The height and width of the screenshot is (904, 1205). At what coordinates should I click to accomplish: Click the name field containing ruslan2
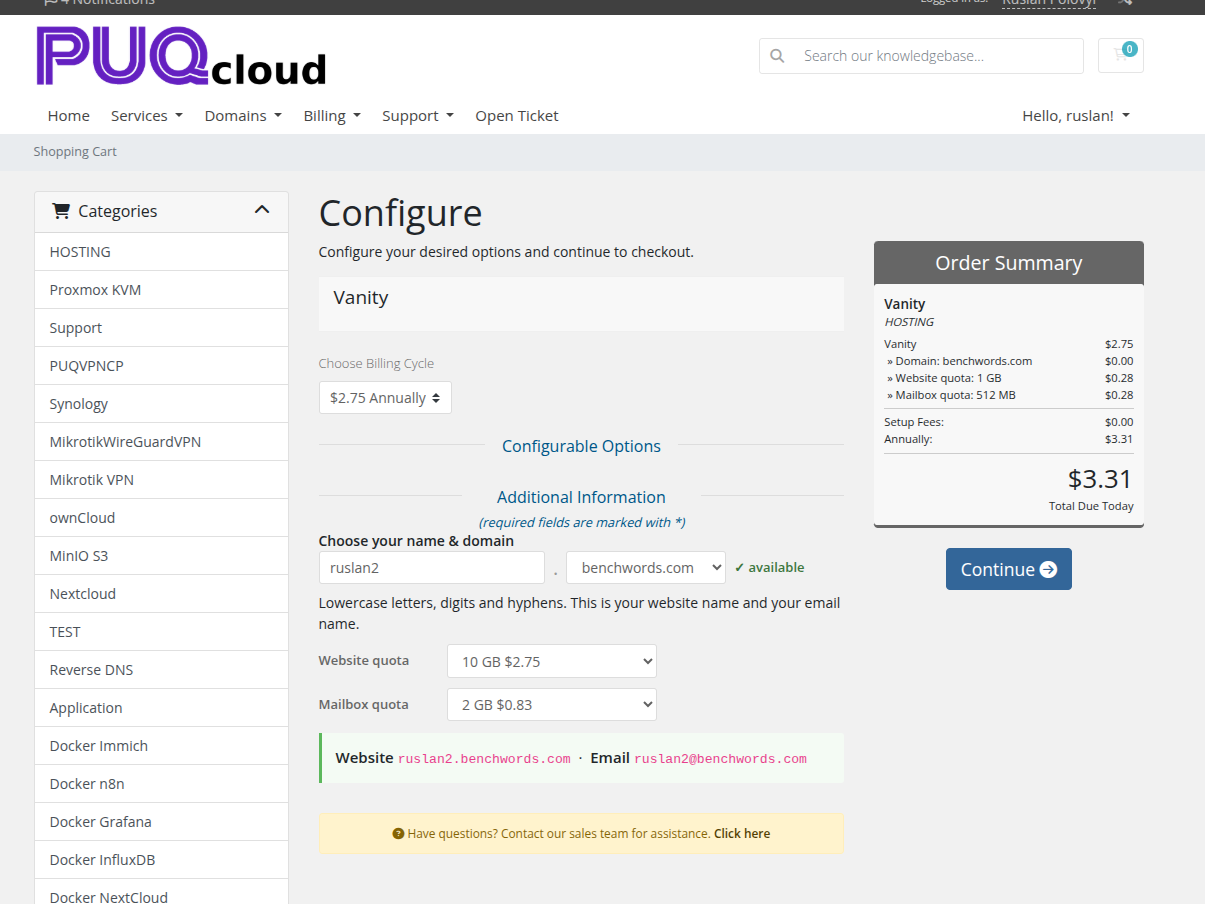point(432,568)
